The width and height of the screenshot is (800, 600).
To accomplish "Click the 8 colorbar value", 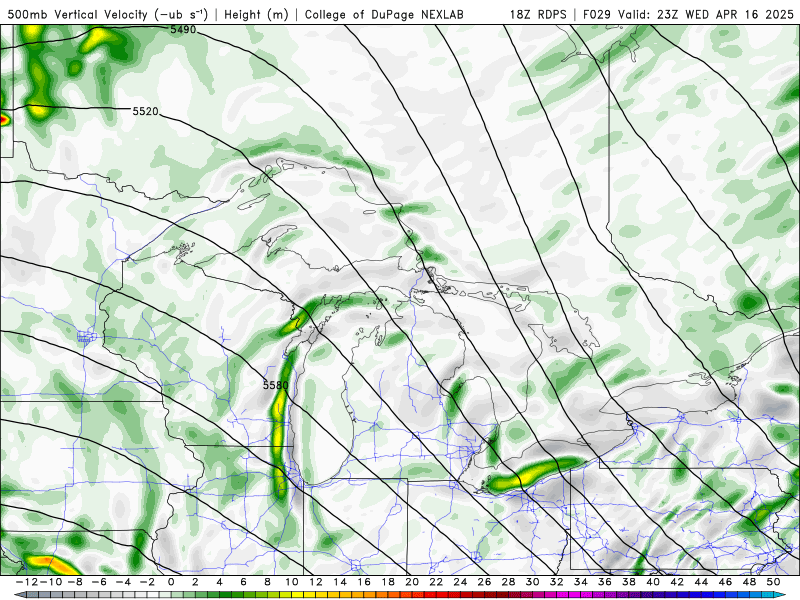I will pos(267,582).
